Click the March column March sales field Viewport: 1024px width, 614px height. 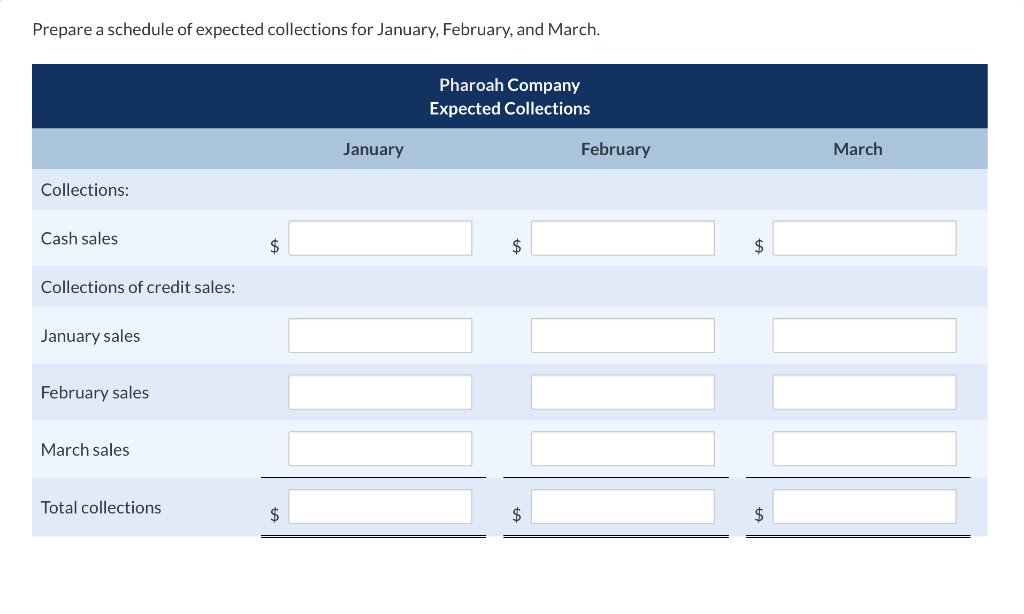(864, 449)
